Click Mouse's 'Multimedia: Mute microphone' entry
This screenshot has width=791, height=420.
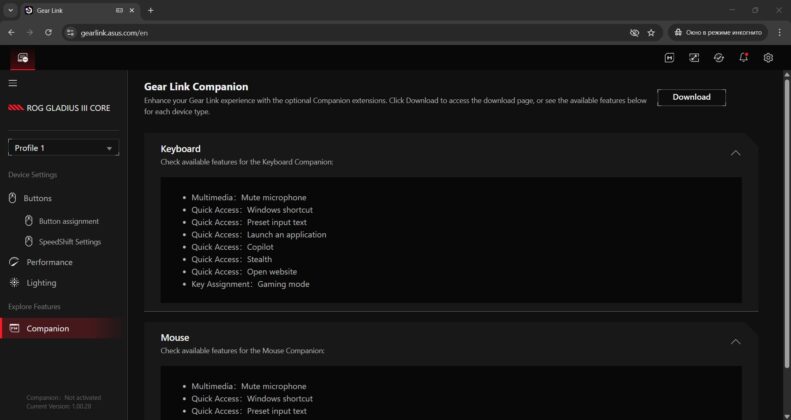249,386
